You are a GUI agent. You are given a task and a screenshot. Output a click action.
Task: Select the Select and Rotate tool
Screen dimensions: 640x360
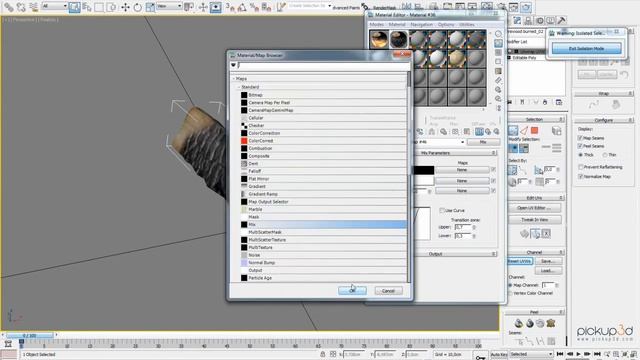(x=138, y=7)
